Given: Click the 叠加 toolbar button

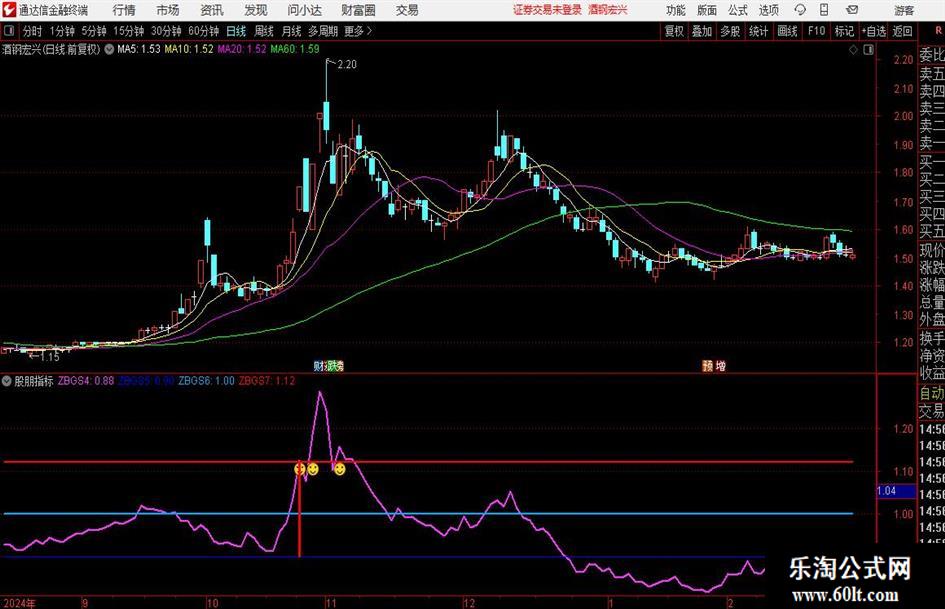Looking at the screenshot, I should [x=702, y=31].
